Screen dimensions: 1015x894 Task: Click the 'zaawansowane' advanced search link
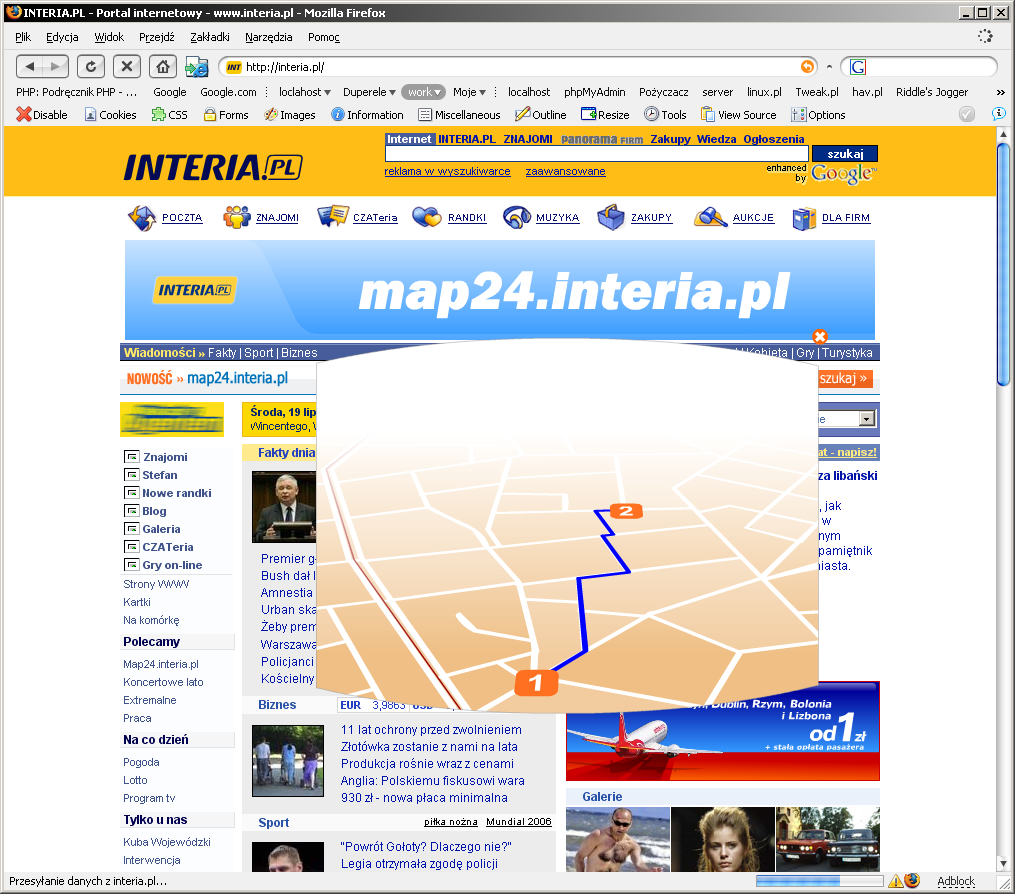point(565,172)
